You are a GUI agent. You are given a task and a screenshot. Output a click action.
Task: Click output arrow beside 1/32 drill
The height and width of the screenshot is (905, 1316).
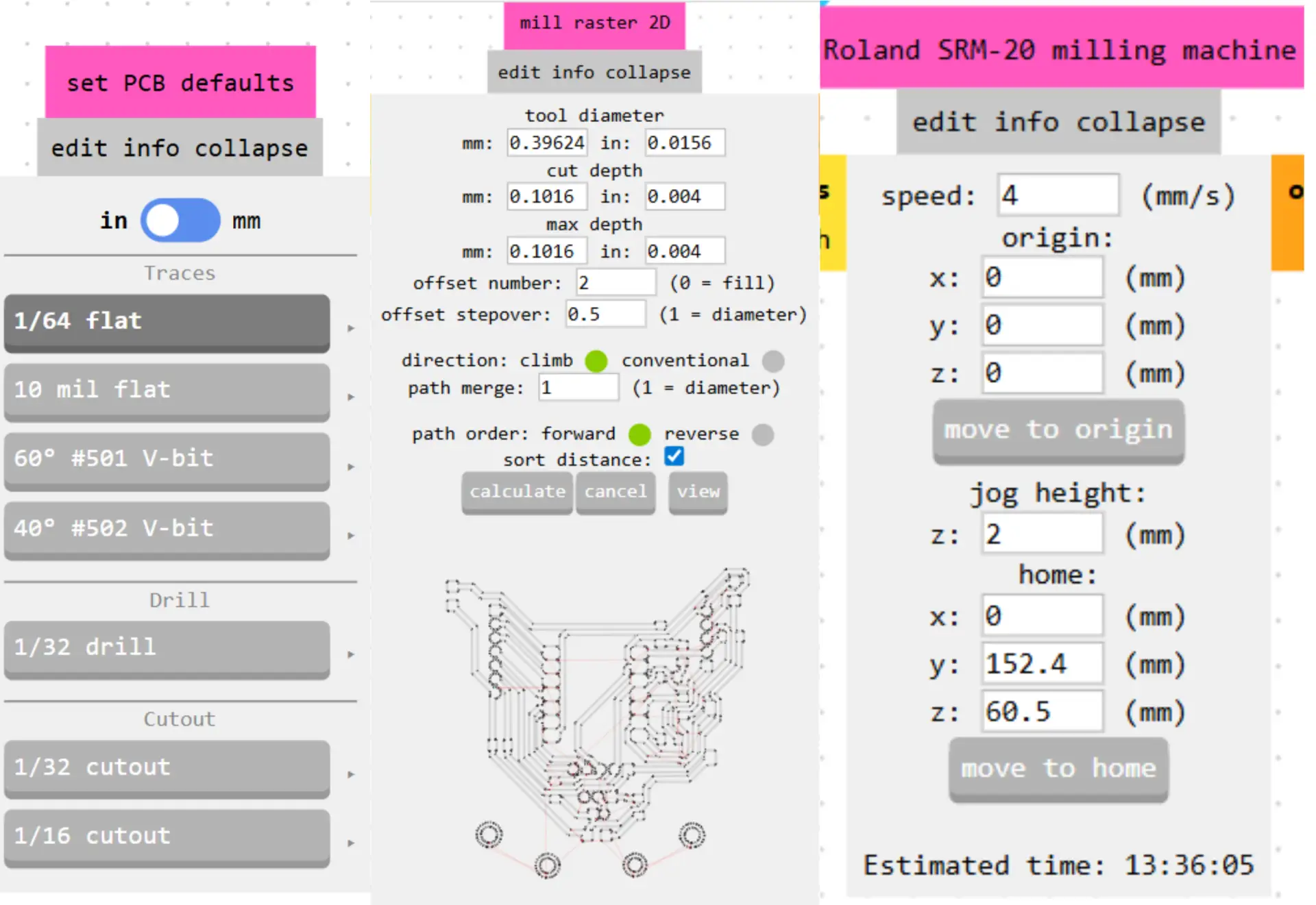click(351, 655)
